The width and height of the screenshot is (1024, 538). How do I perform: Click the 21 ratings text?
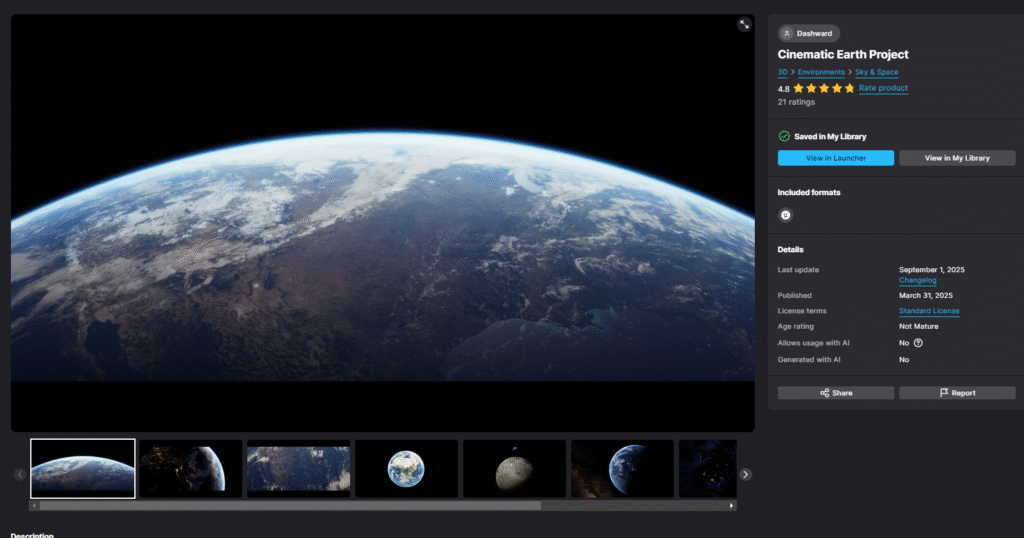796,102
